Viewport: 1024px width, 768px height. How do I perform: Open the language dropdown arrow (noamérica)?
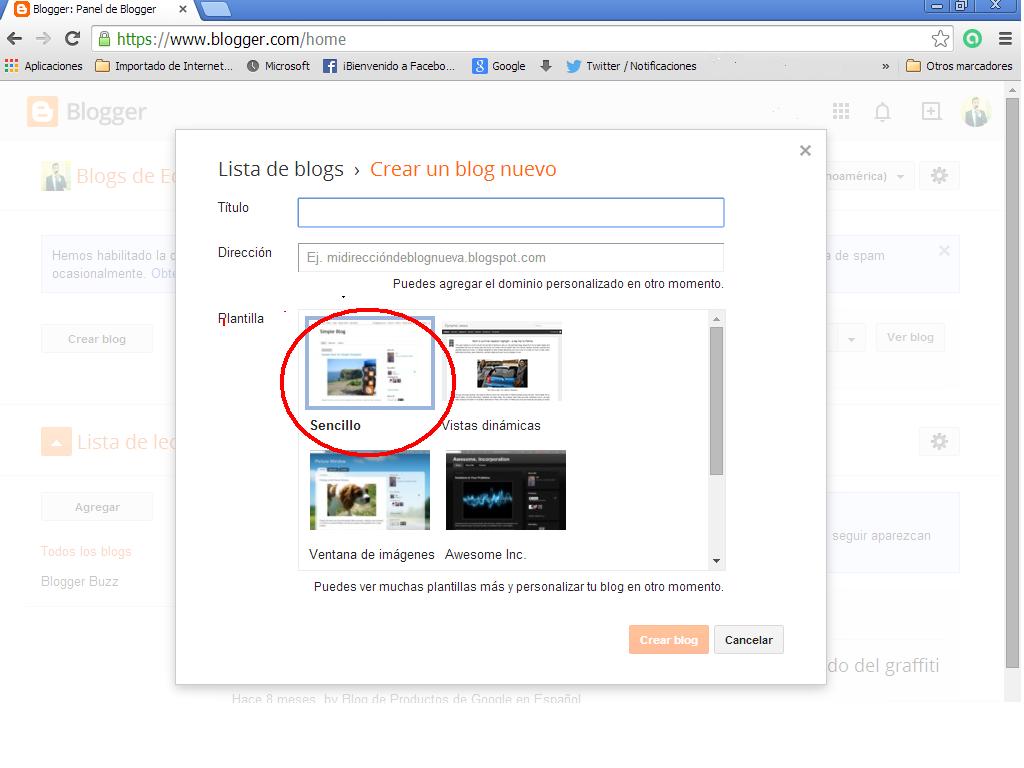(x=901, y=176)
